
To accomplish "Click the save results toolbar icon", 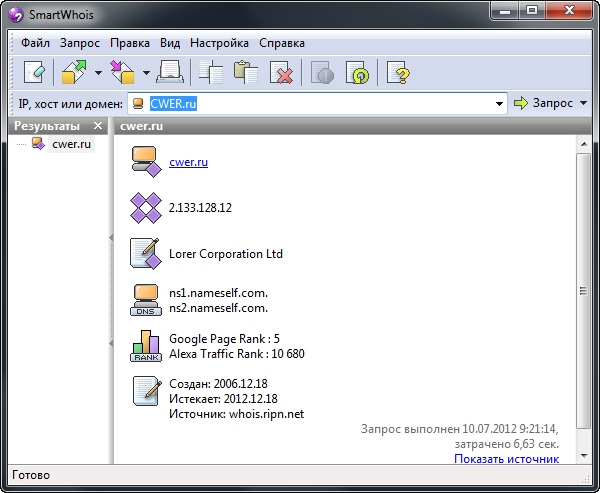I will [124, 72].
